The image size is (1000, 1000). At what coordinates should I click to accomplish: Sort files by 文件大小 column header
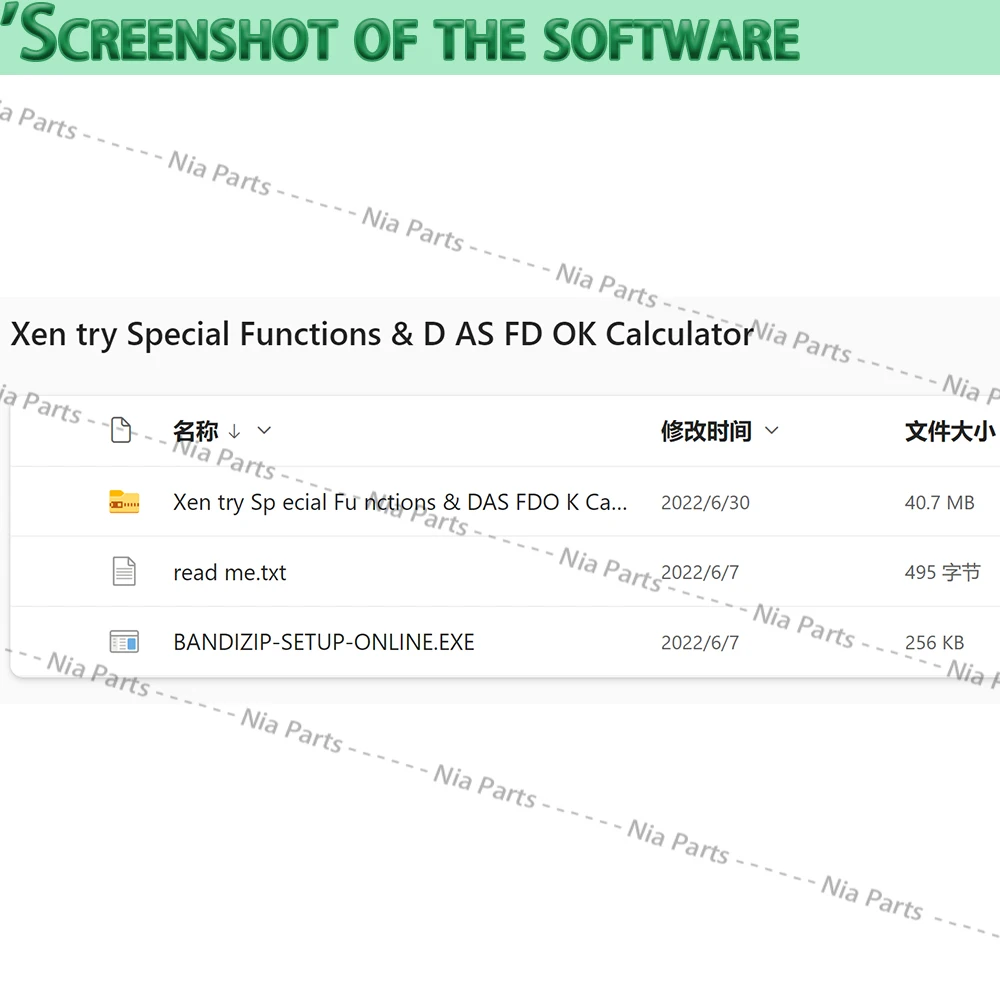(950, 431)
